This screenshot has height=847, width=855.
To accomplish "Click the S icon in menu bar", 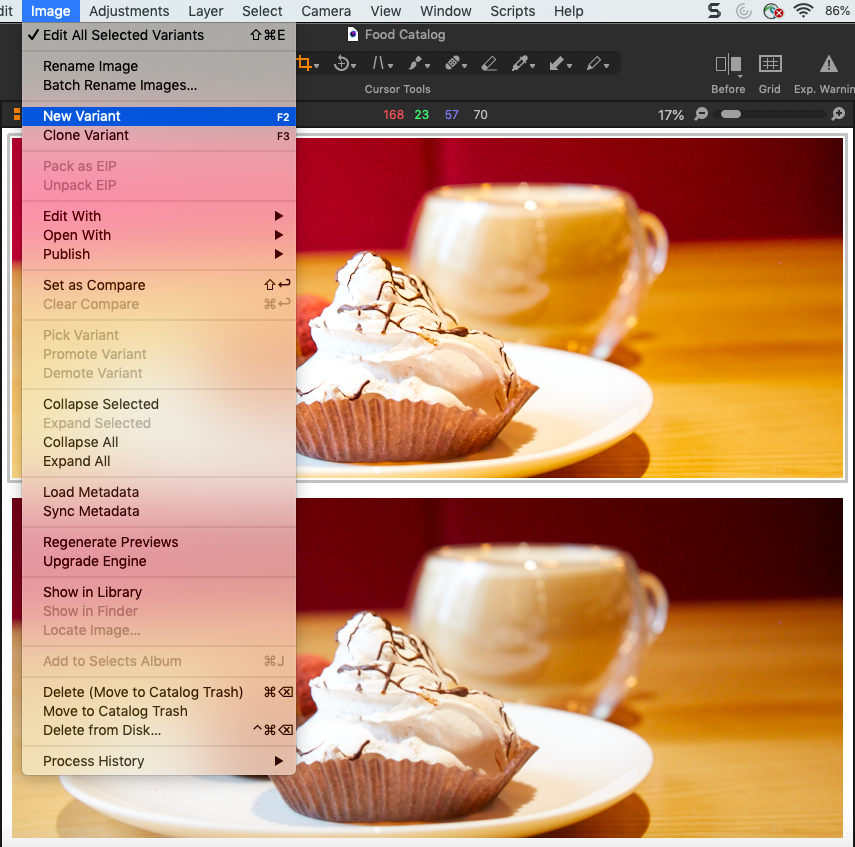I will [x=714, y=11].
